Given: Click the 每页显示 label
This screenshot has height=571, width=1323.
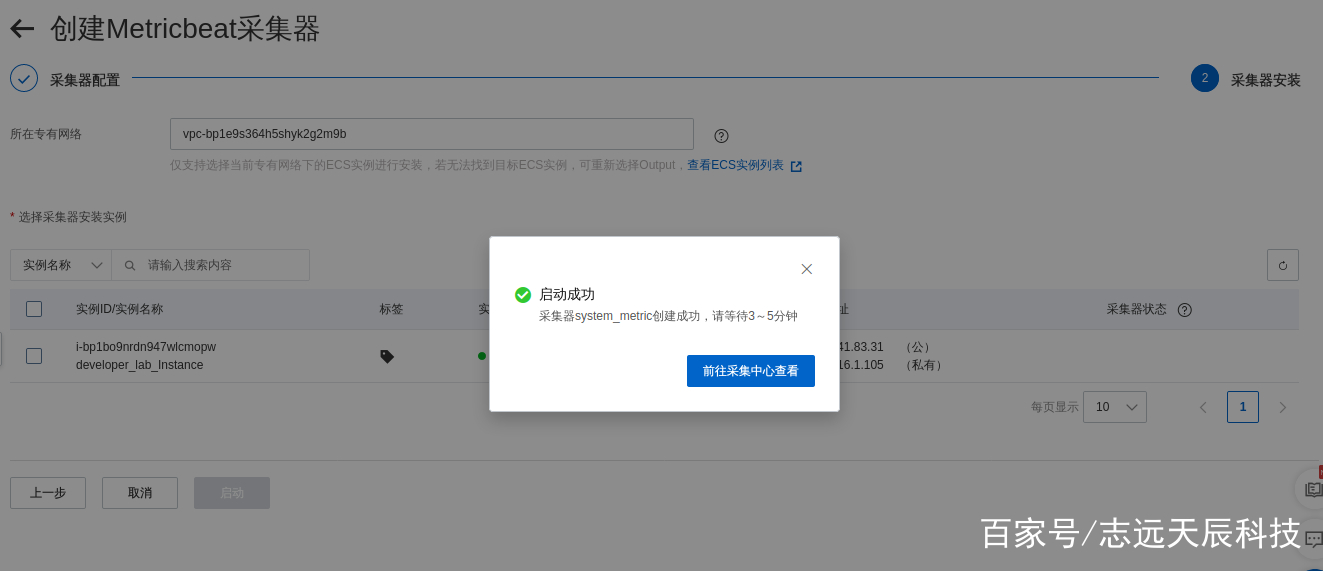Looking at the screenshot, I should tap(1055, 407).
